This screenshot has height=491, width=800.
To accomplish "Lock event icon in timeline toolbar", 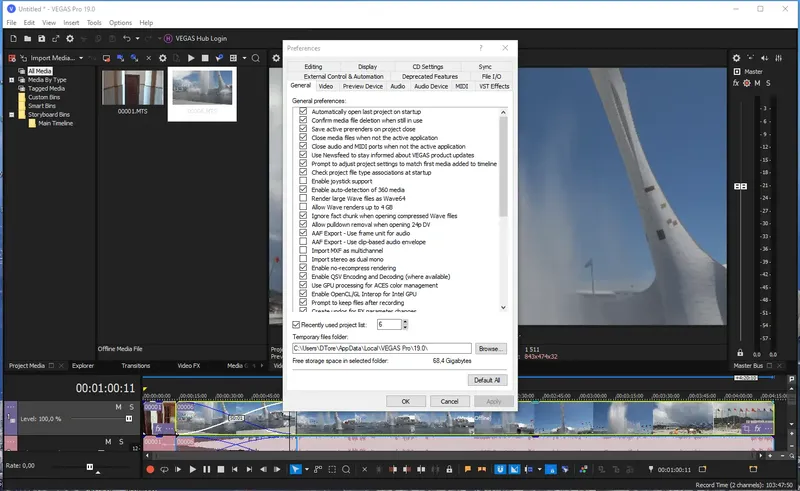I will point(449,470).
